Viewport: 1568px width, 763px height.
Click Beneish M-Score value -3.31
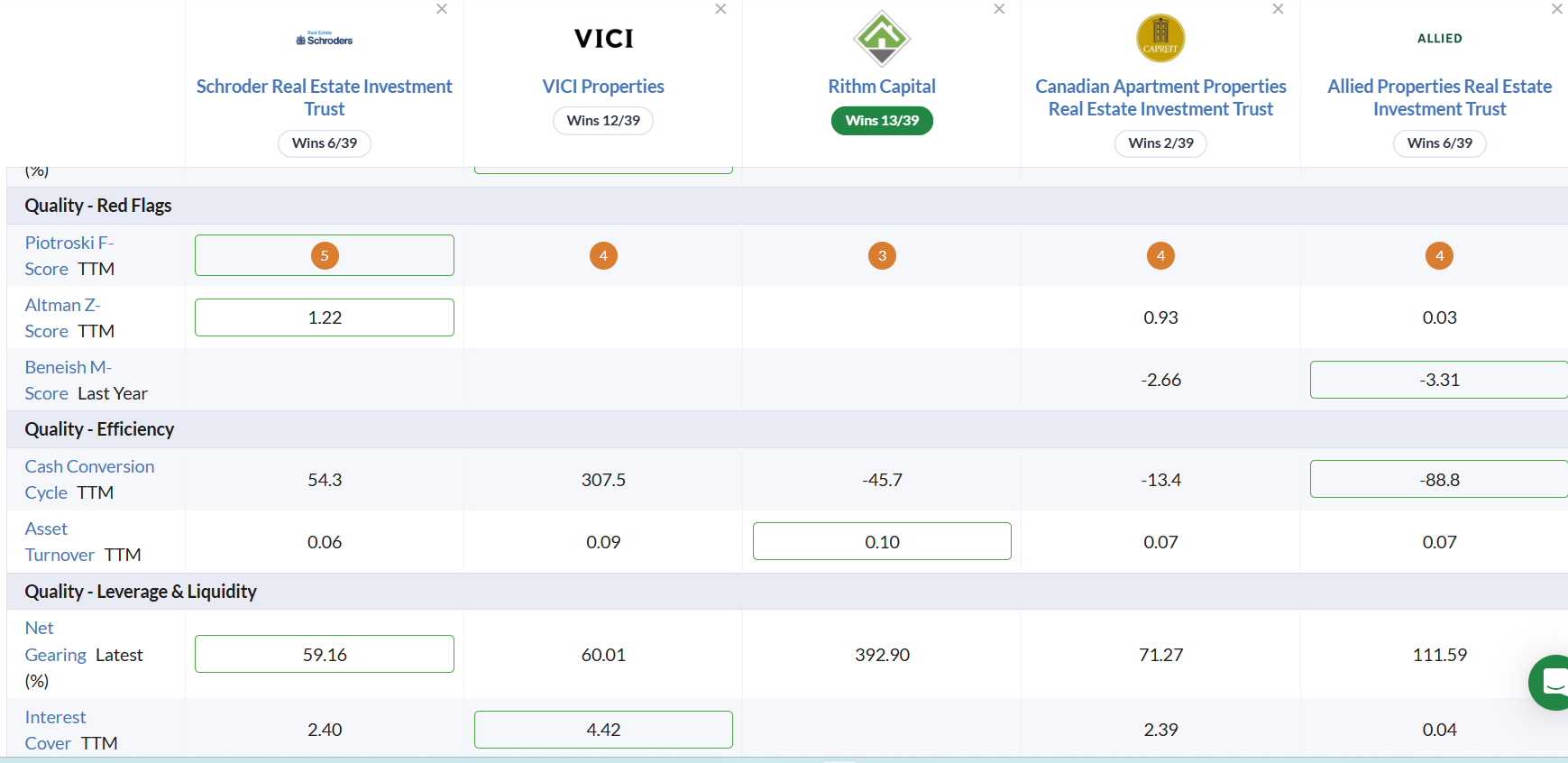1439,380
